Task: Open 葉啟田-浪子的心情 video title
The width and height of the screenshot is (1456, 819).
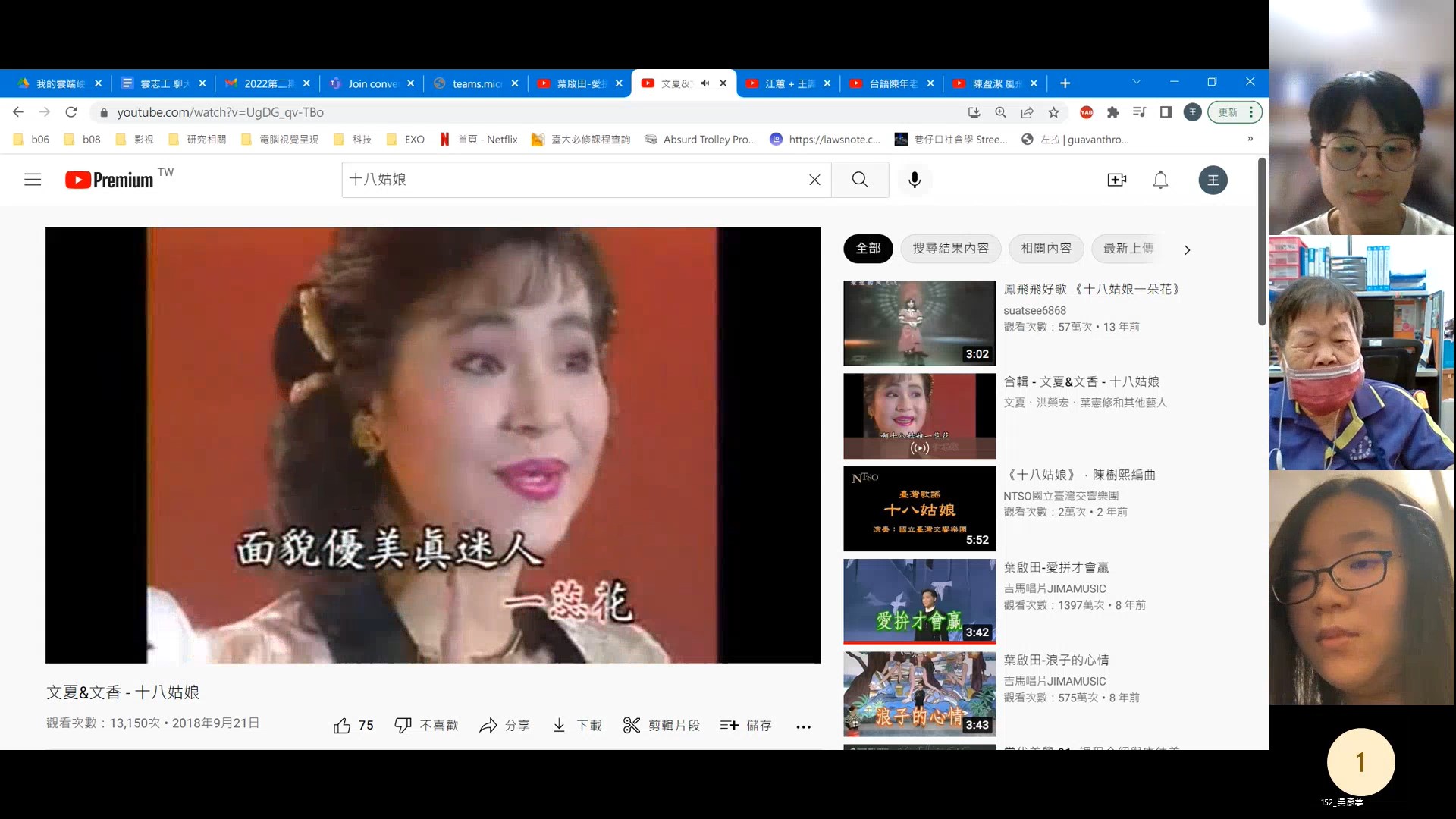Action: point(1056,661)
